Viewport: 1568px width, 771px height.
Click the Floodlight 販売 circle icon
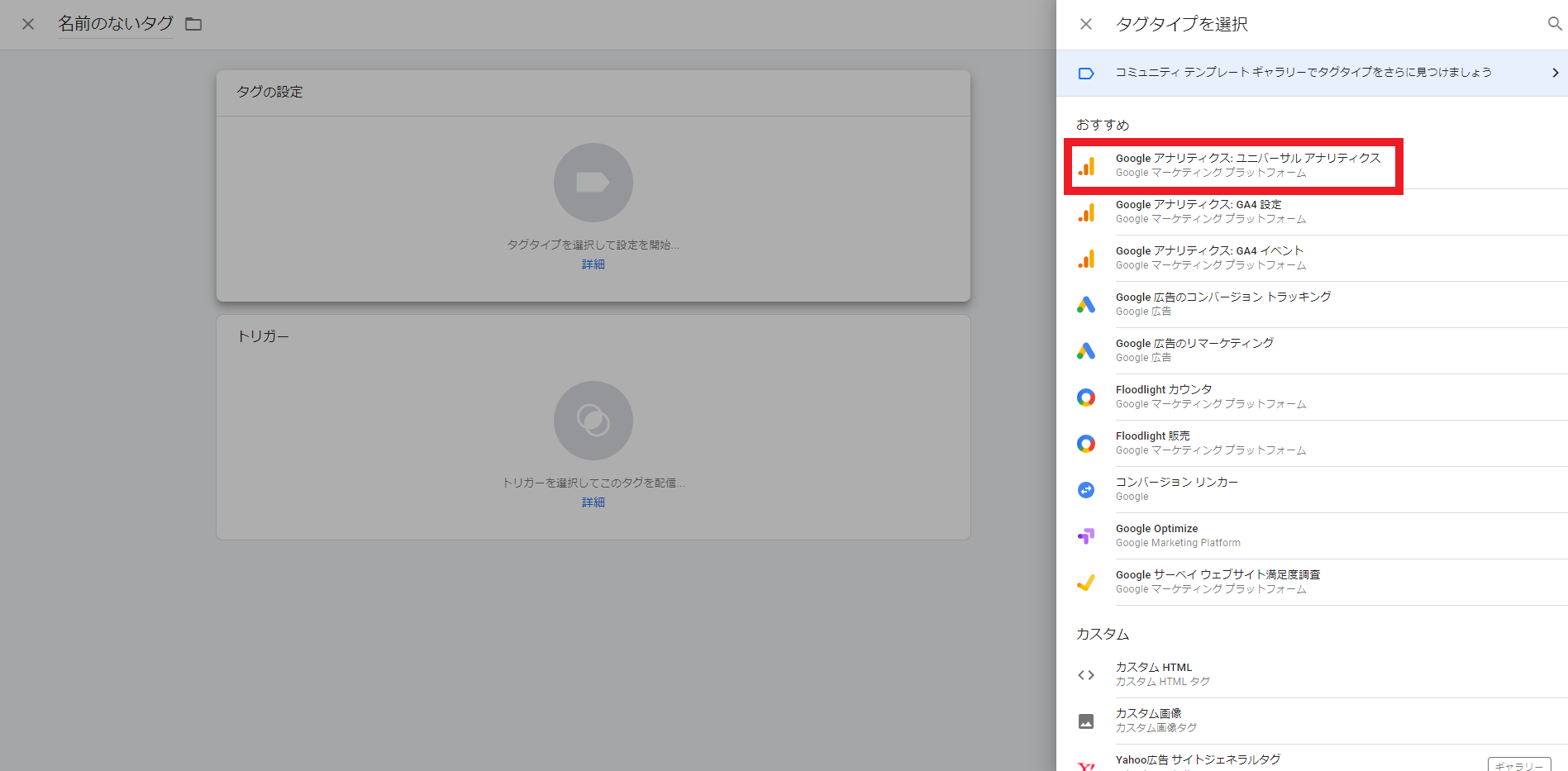coord(1086,444)
